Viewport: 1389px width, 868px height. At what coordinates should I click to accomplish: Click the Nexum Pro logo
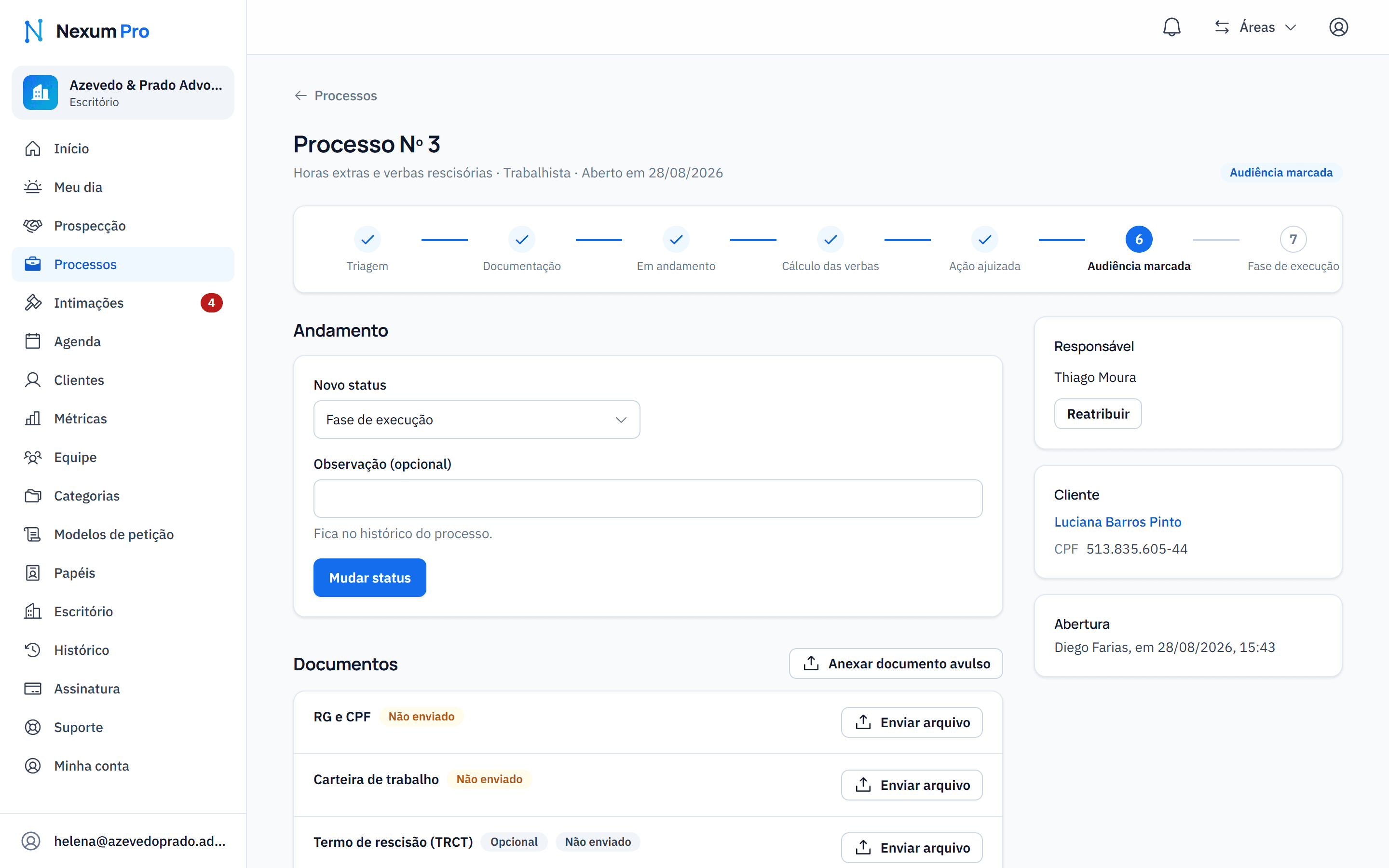[87, 31]
